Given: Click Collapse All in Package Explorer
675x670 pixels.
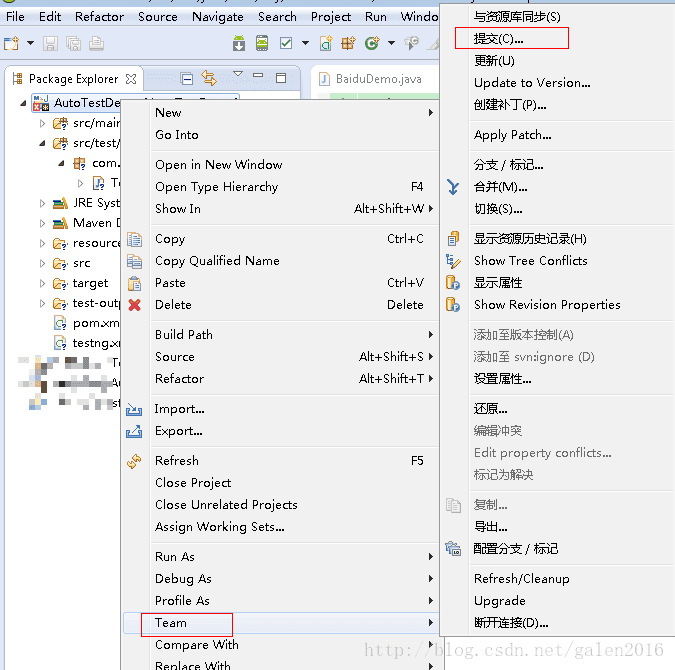Looking at the screenshot, I should tap(187, 79).
